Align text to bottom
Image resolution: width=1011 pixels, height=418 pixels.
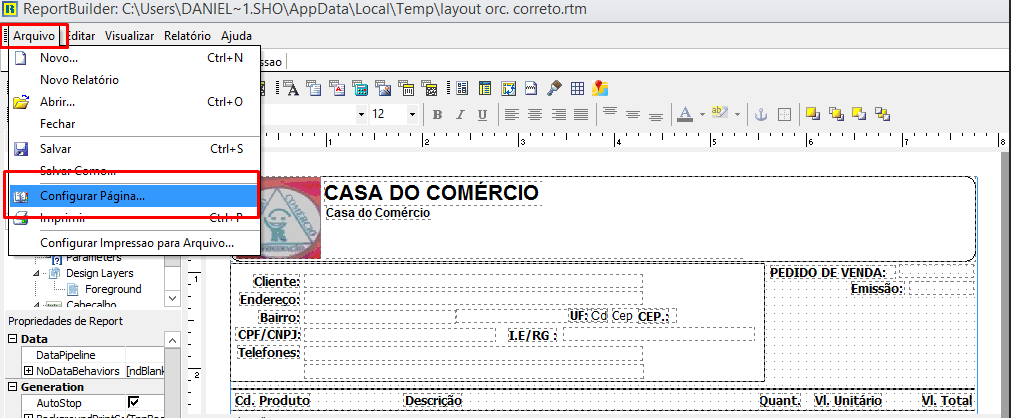(x=656, y=117)
